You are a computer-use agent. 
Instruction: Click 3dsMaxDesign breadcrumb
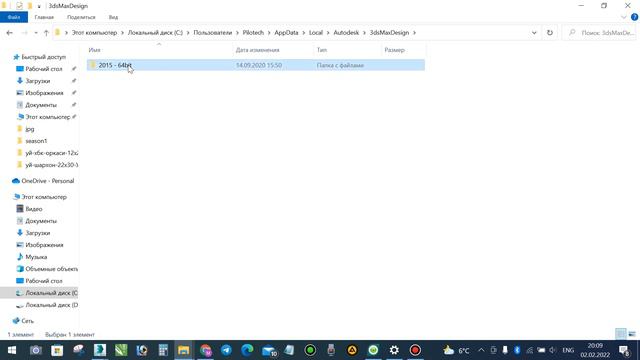[x=389, y=33]
